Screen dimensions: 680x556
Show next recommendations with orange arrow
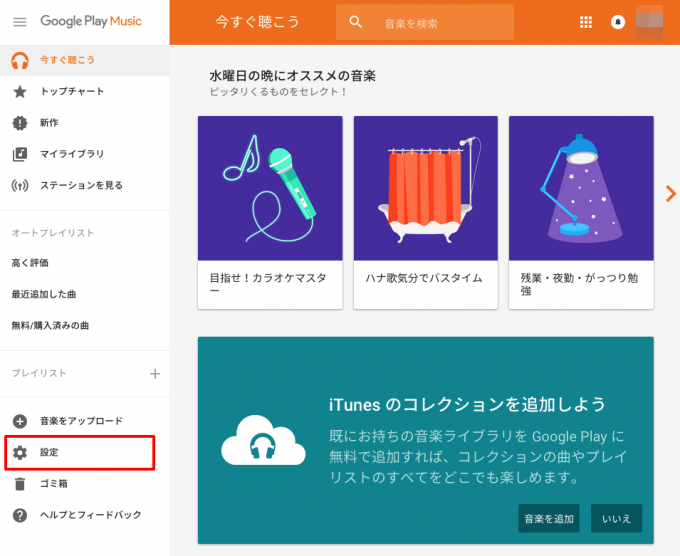pyautogui.click(x=671, y=194)
